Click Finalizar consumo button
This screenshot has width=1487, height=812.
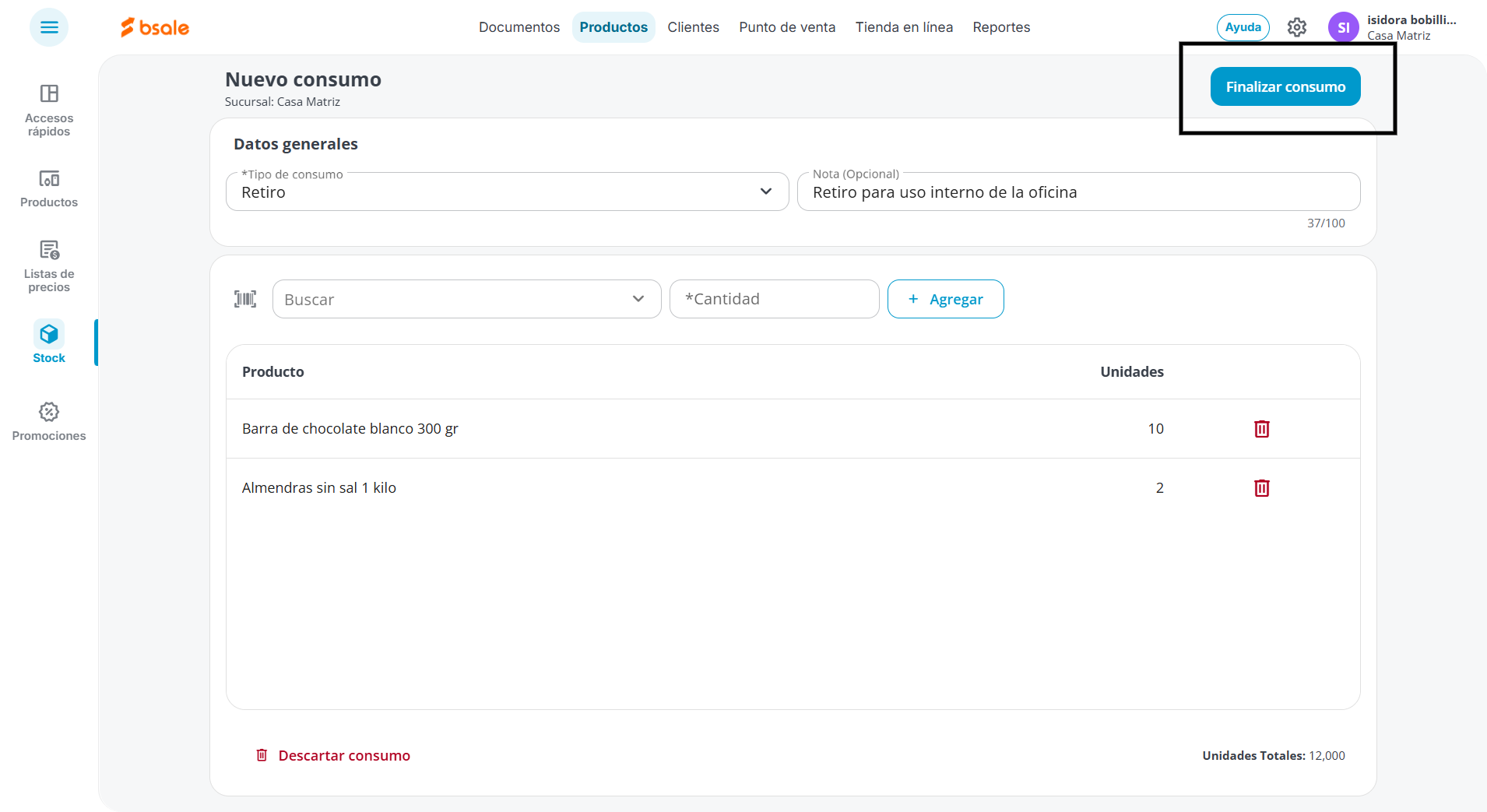(x=1285, y=86)
